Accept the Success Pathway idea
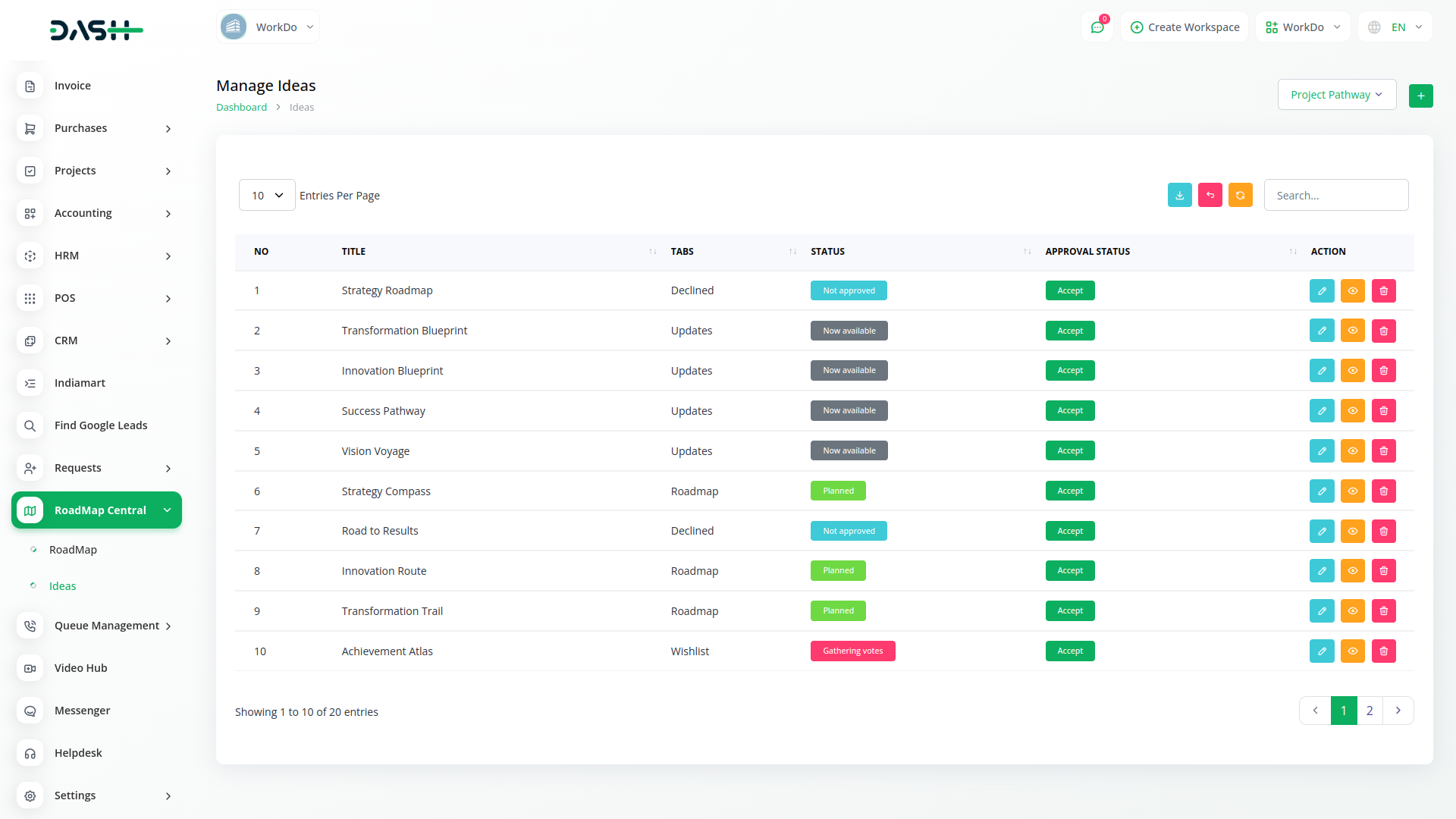This screenshot has width=1456, height=819. click(1069, 411)
